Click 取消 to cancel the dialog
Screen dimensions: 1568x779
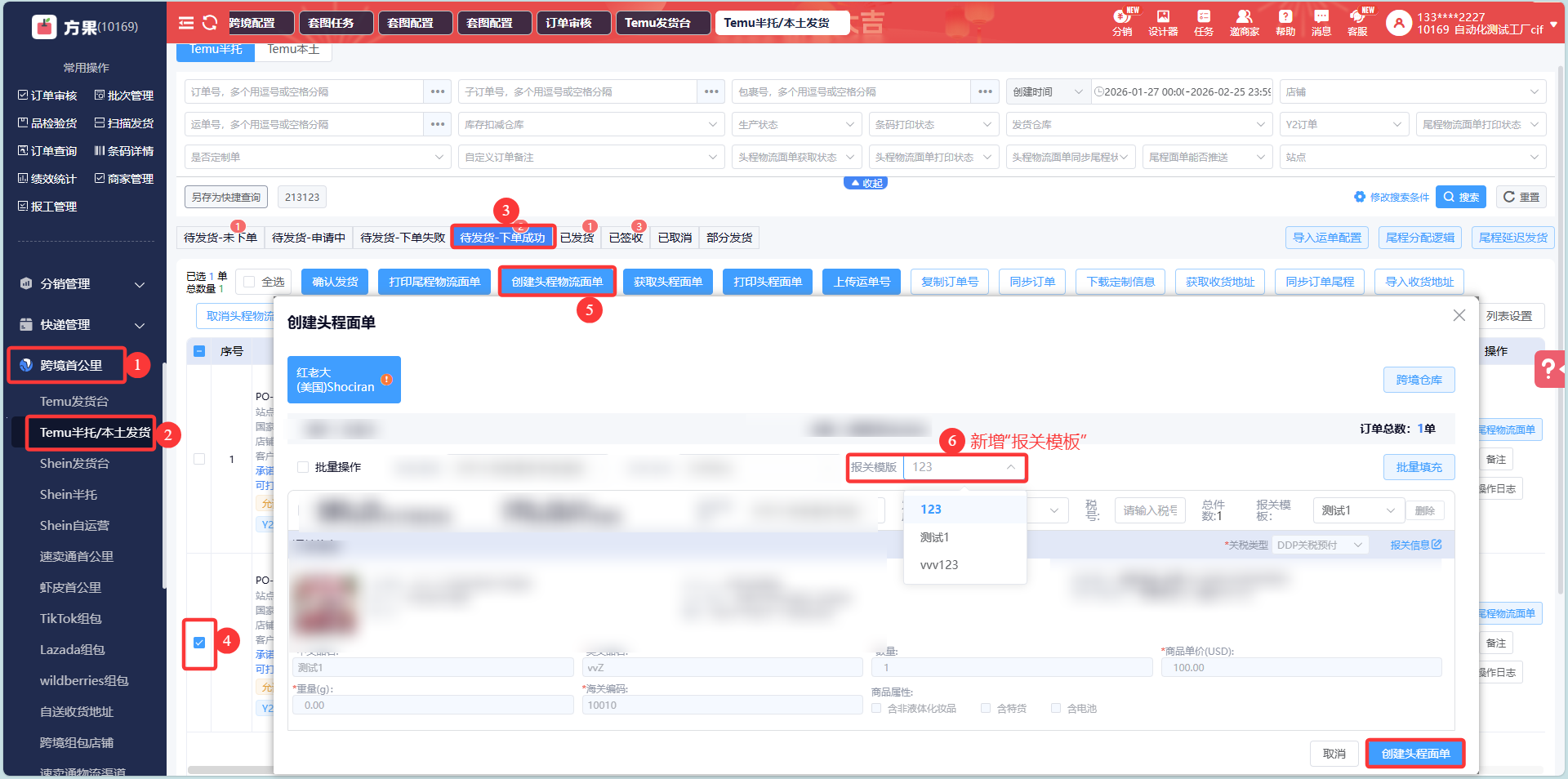[1334, 754]
